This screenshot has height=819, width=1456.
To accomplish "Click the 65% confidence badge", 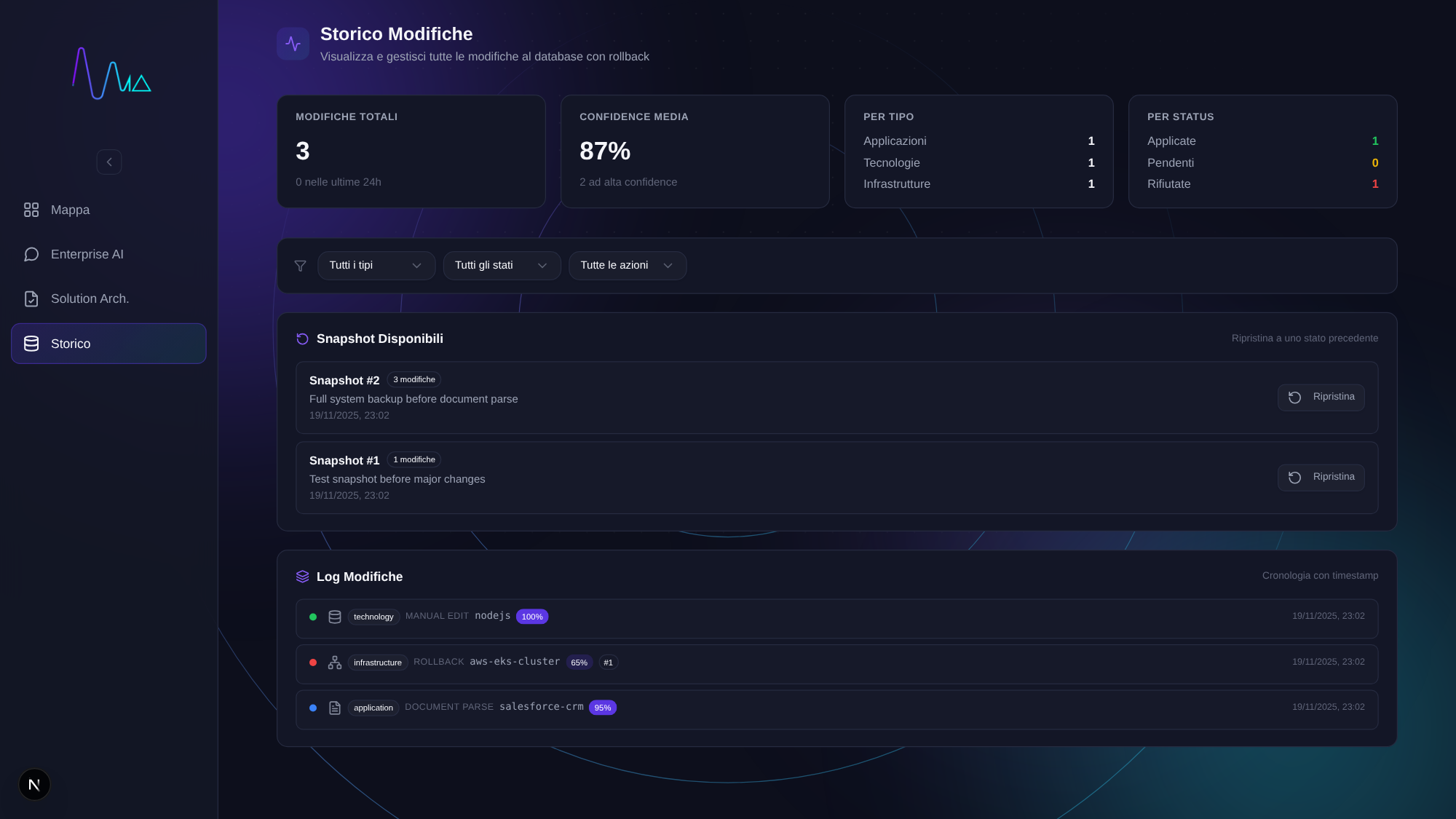I will [x=579, y=662].
